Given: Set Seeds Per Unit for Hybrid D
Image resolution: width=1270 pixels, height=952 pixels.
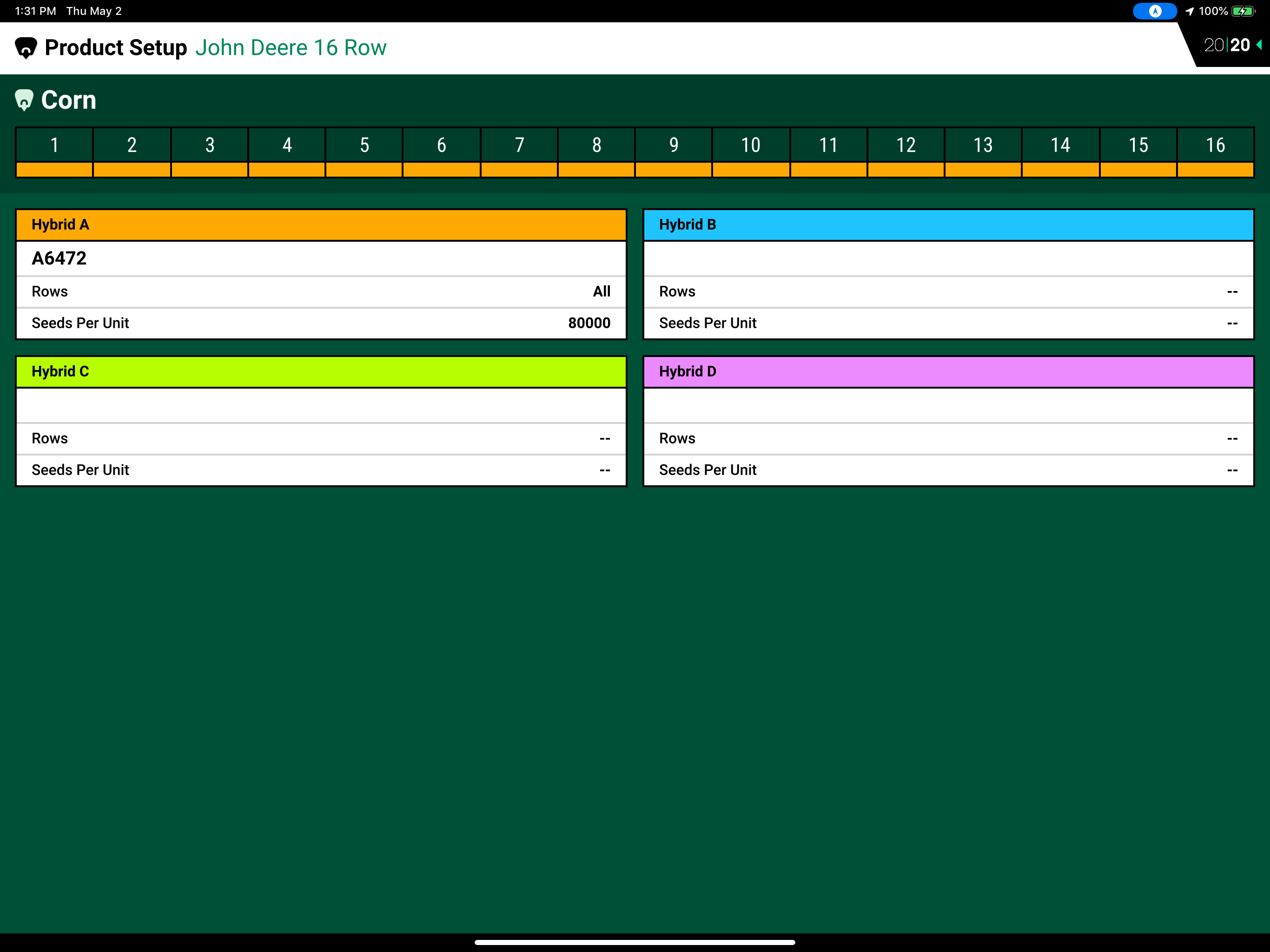Looking at the screenshot, I should (948, 470).
